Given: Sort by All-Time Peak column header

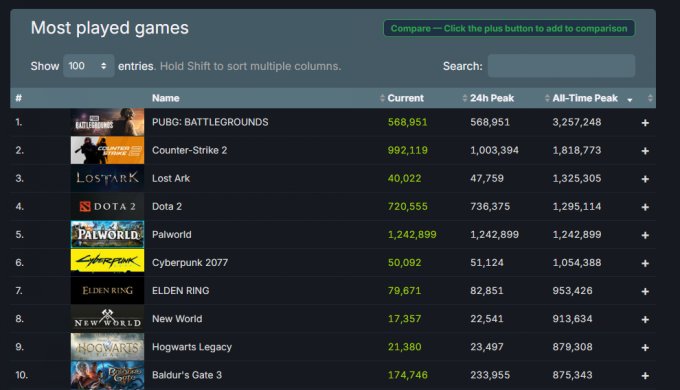Looking at the screenshot, I should click(x=585, y=98).
